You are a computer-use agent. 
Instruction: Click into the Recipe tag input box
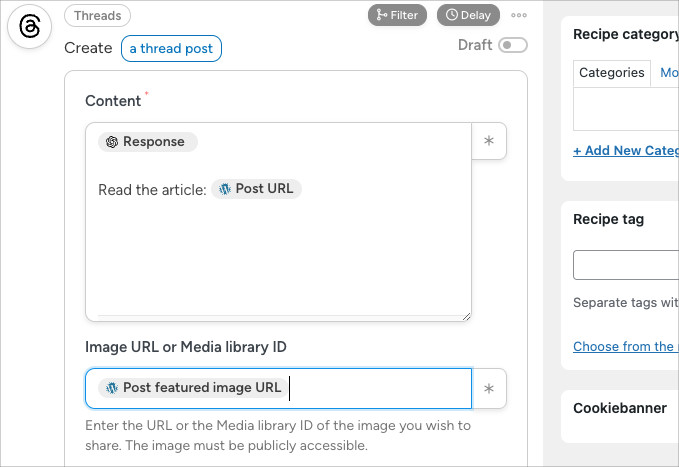[x=625, y=265]
